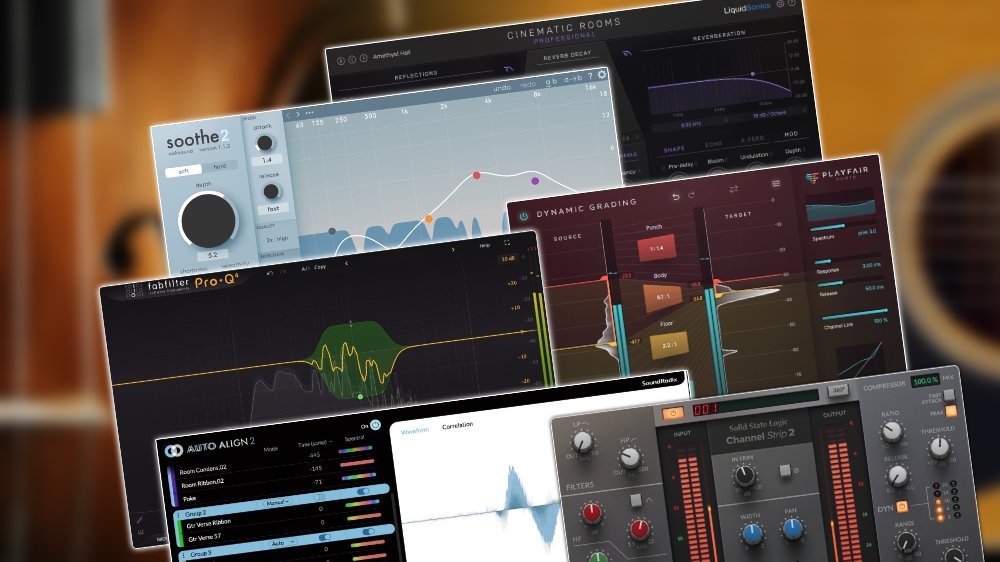Click SSL compressor mix 100.0% field

(x=924, y=381)
